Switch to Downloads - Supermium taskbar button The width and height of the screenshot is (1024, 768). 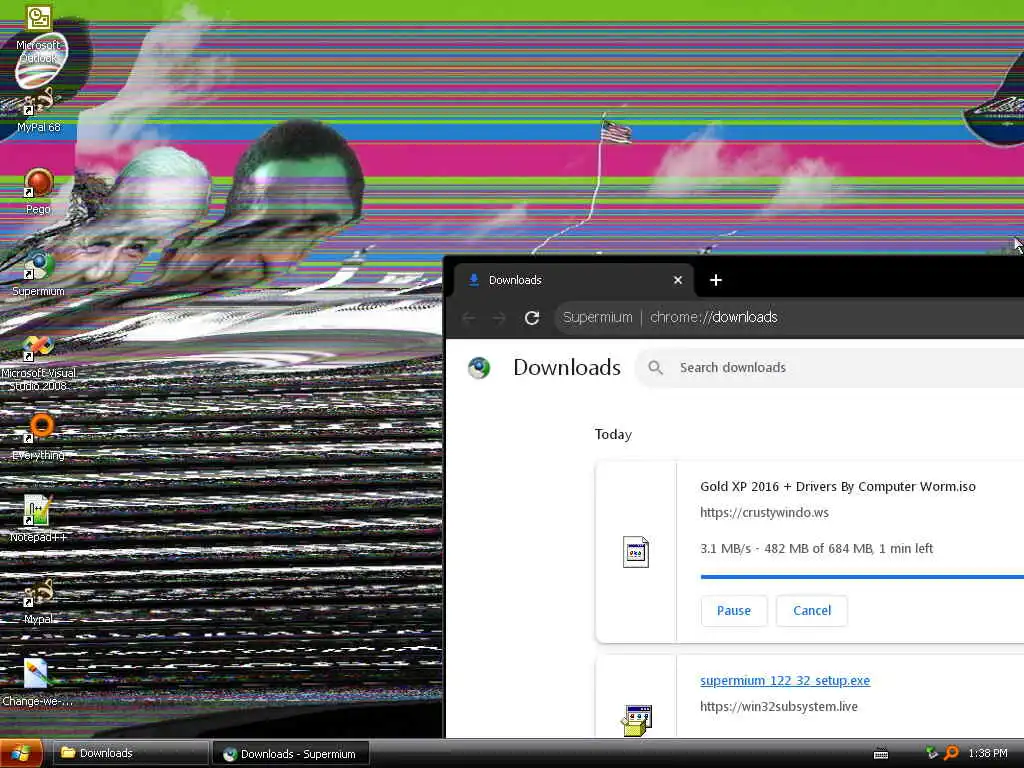[291, 754]
